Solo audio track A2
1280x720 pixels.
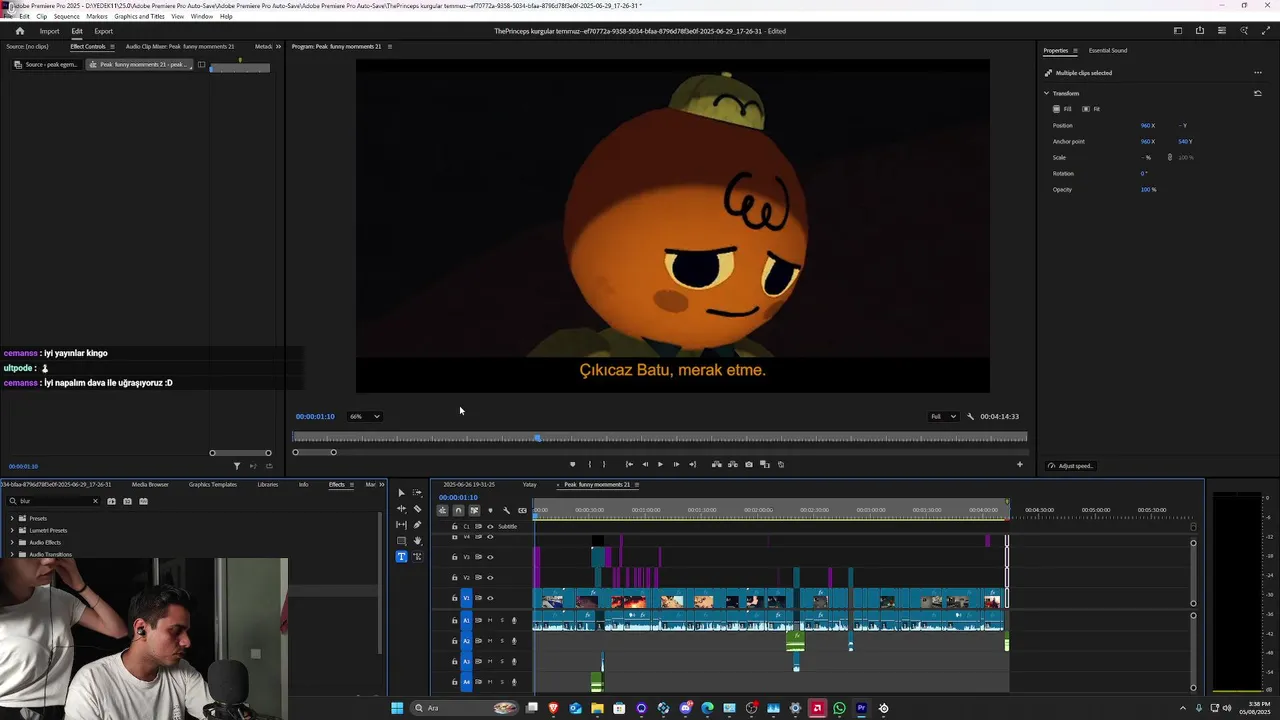[x=502, y=641]
